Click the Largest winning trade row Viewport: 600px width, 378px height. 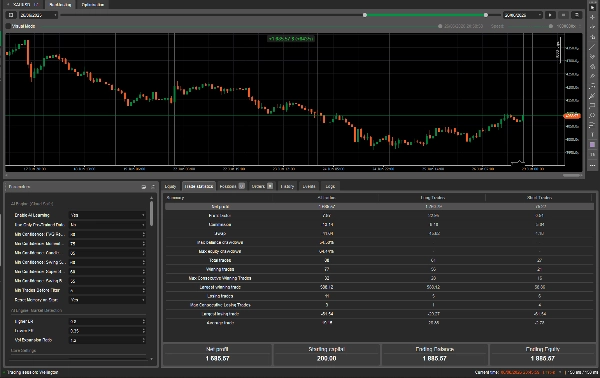pos(379,287)
